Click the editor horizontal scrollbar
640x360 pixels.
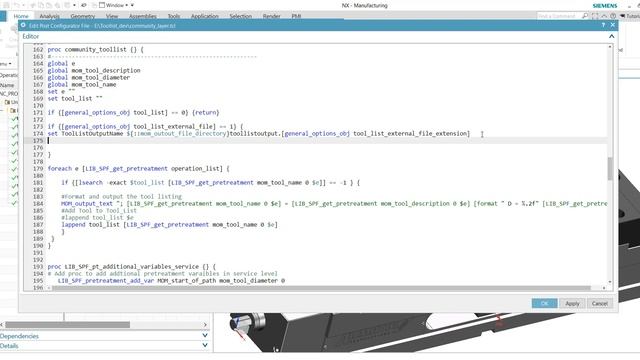pos(321,288)
